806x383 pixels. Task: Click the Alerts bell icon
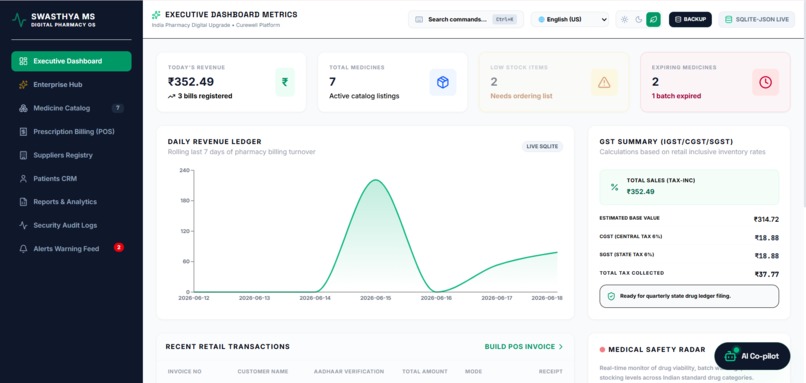coord(23,249)
